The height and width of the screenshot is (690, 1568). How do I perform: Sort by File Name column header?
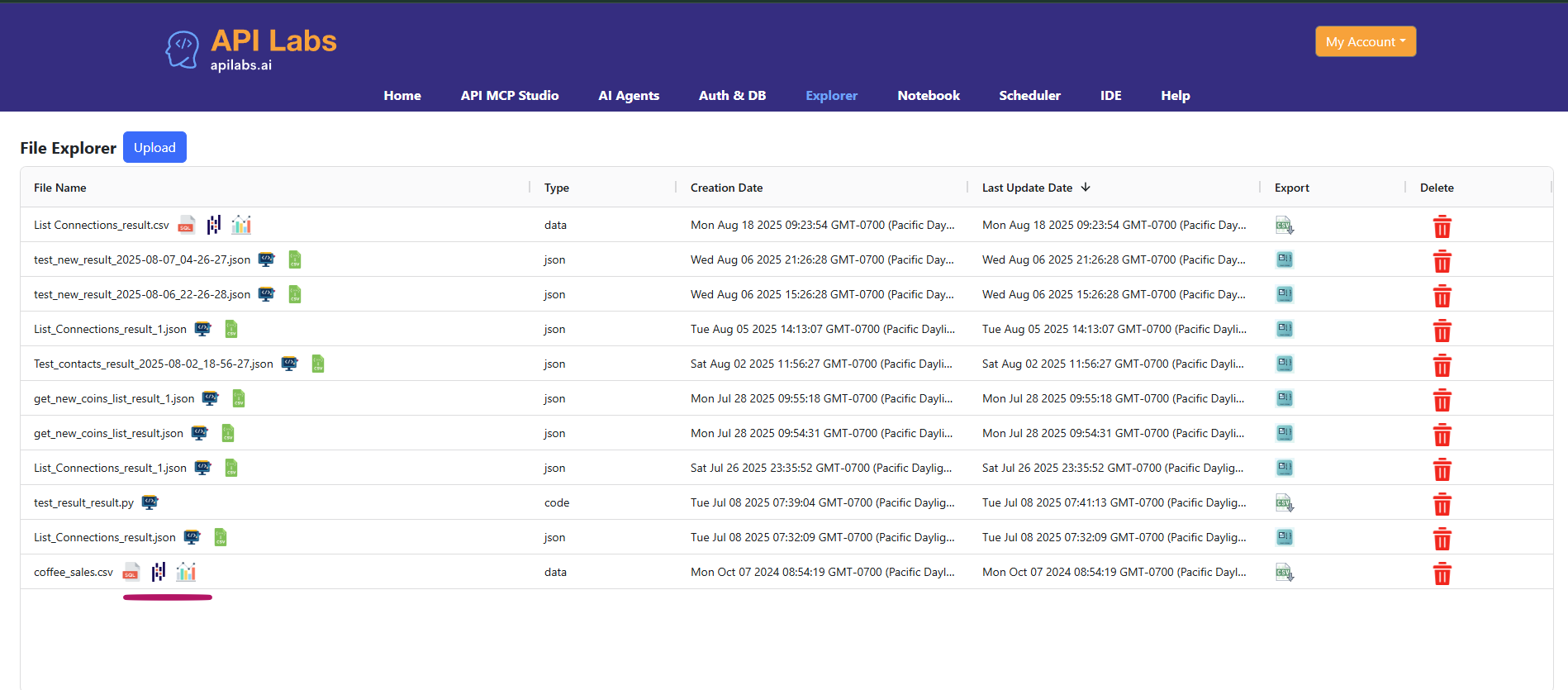60,188
